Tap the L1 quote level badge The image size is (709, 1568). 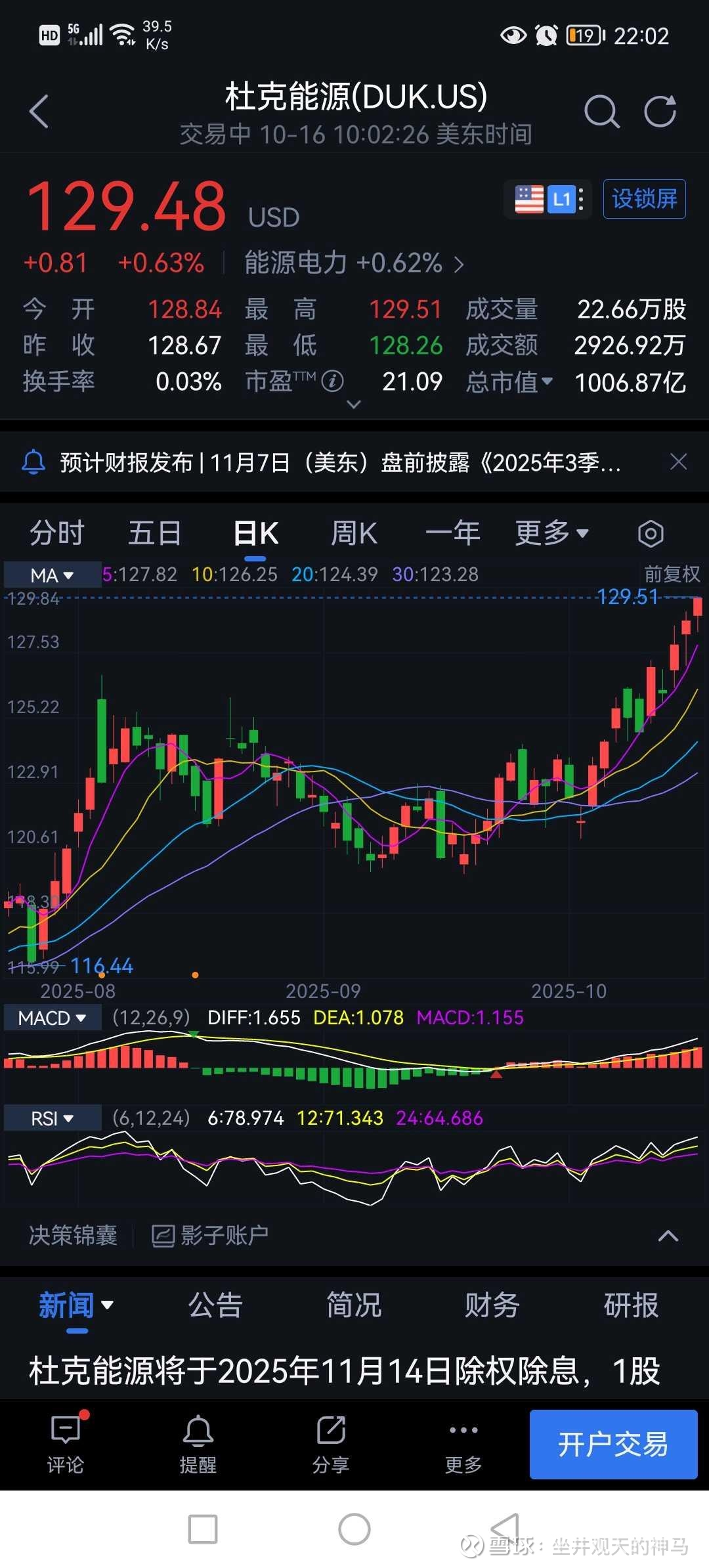coord(561,199)
